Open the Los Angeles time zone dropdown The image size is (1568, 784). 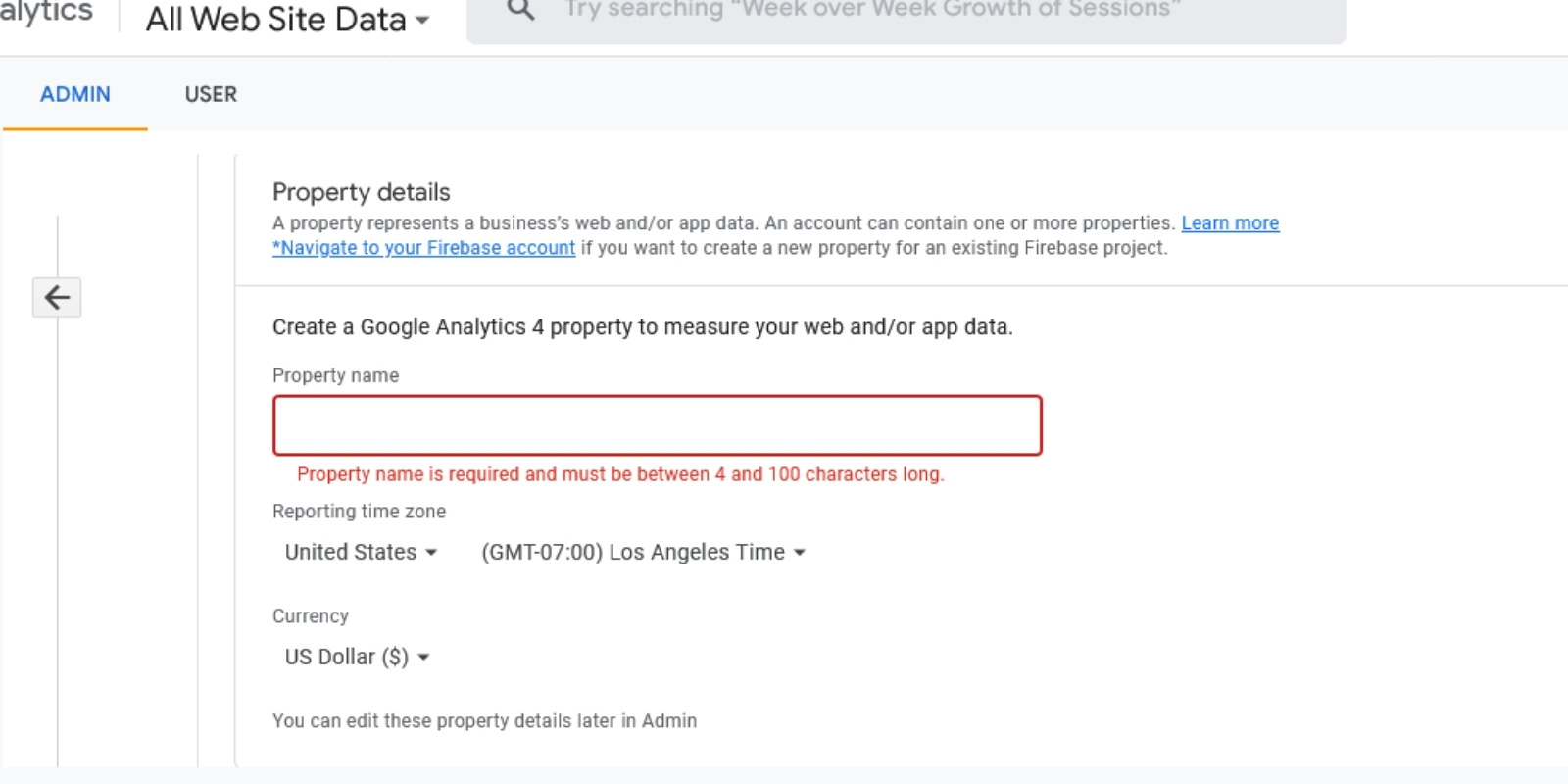(637, 552)
